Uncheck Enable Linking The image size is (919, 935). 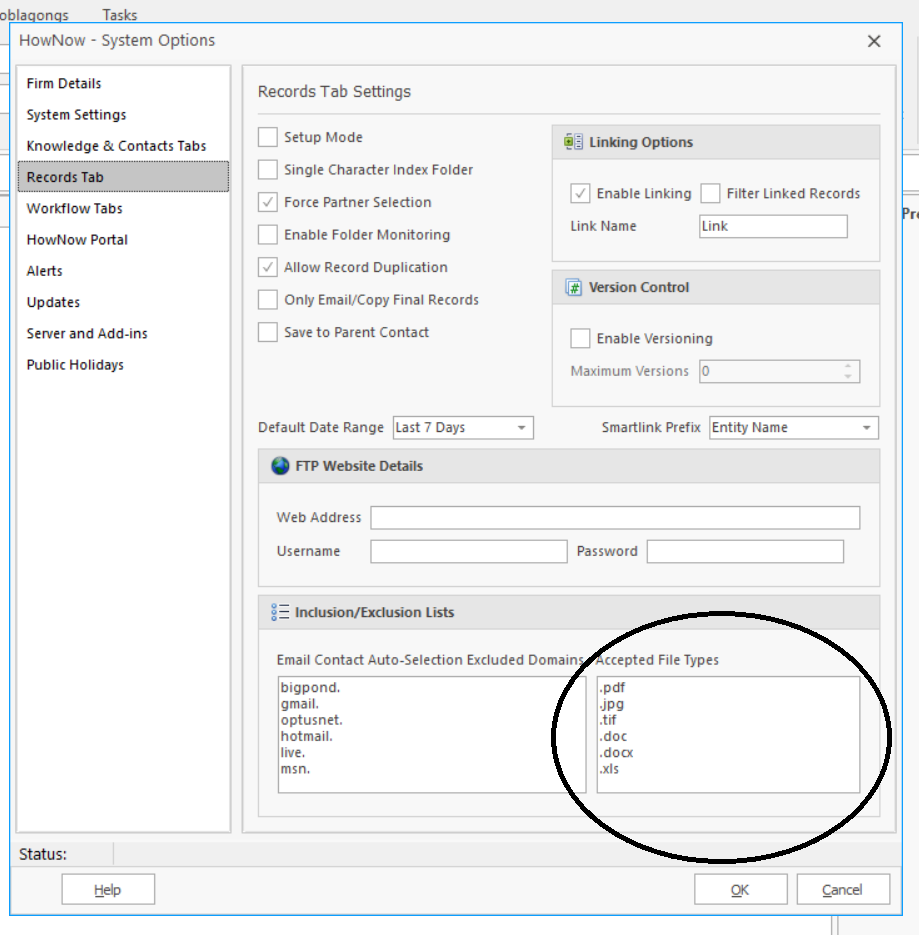tap(580, 193)
